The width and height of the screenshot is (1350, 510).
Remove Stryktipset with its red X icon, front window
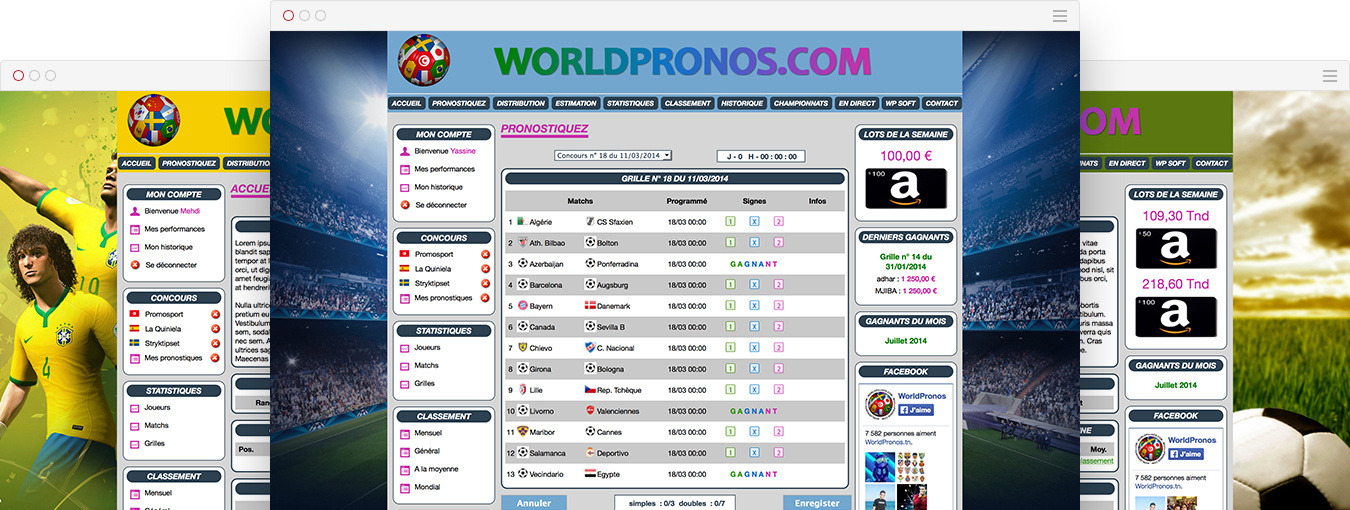pos(485,283)
